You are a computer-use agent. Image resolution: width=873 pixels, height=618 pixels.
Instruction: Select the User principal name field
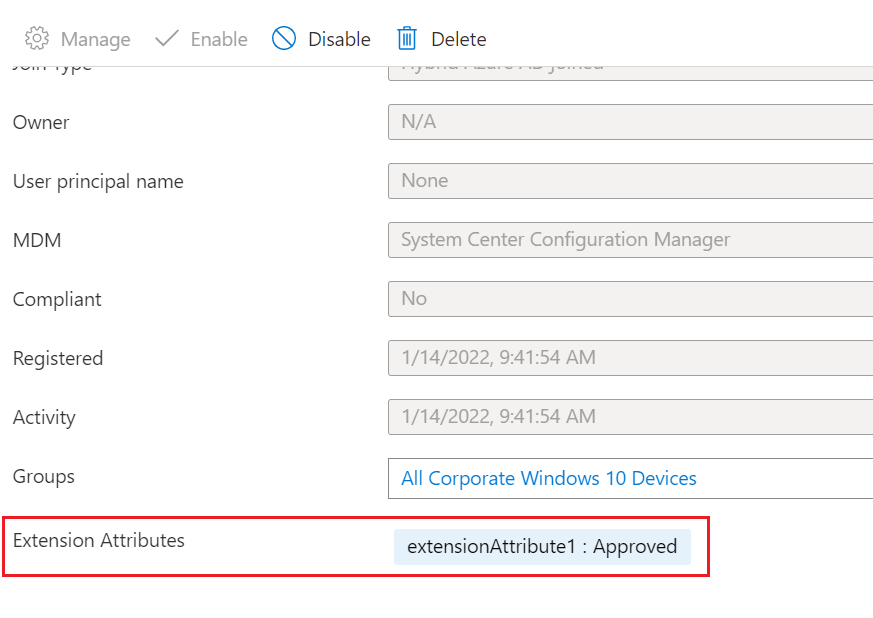point(630,181)
